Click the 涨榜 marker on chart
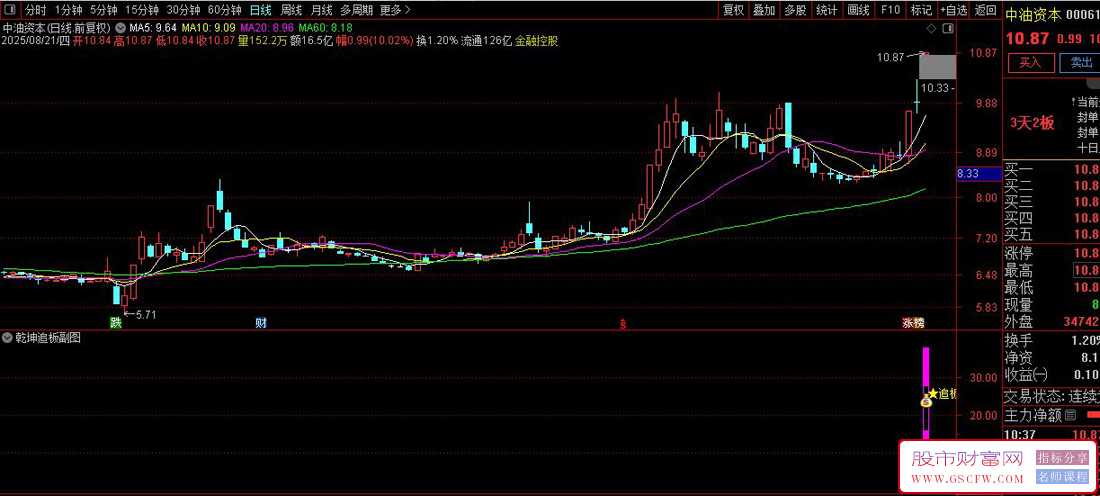The image size is (1100, 496). (913, 323)
